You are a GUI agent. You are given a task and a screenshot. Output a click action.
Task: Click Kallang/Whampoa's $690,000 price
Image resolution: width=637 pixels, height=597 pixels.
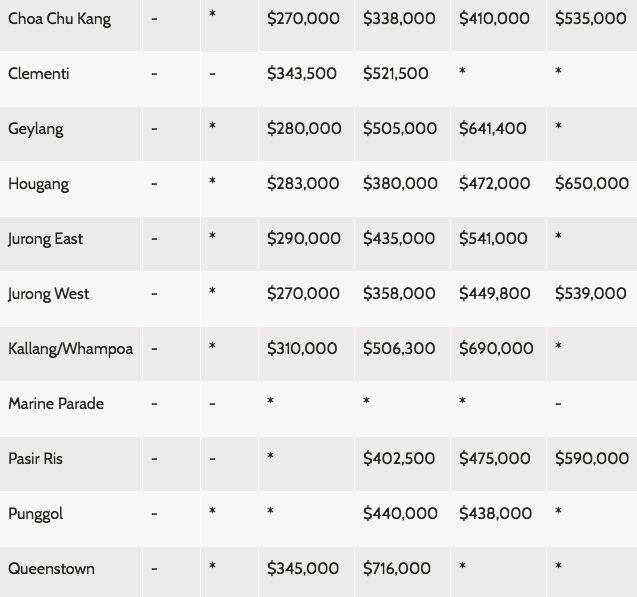pos(496,349)
